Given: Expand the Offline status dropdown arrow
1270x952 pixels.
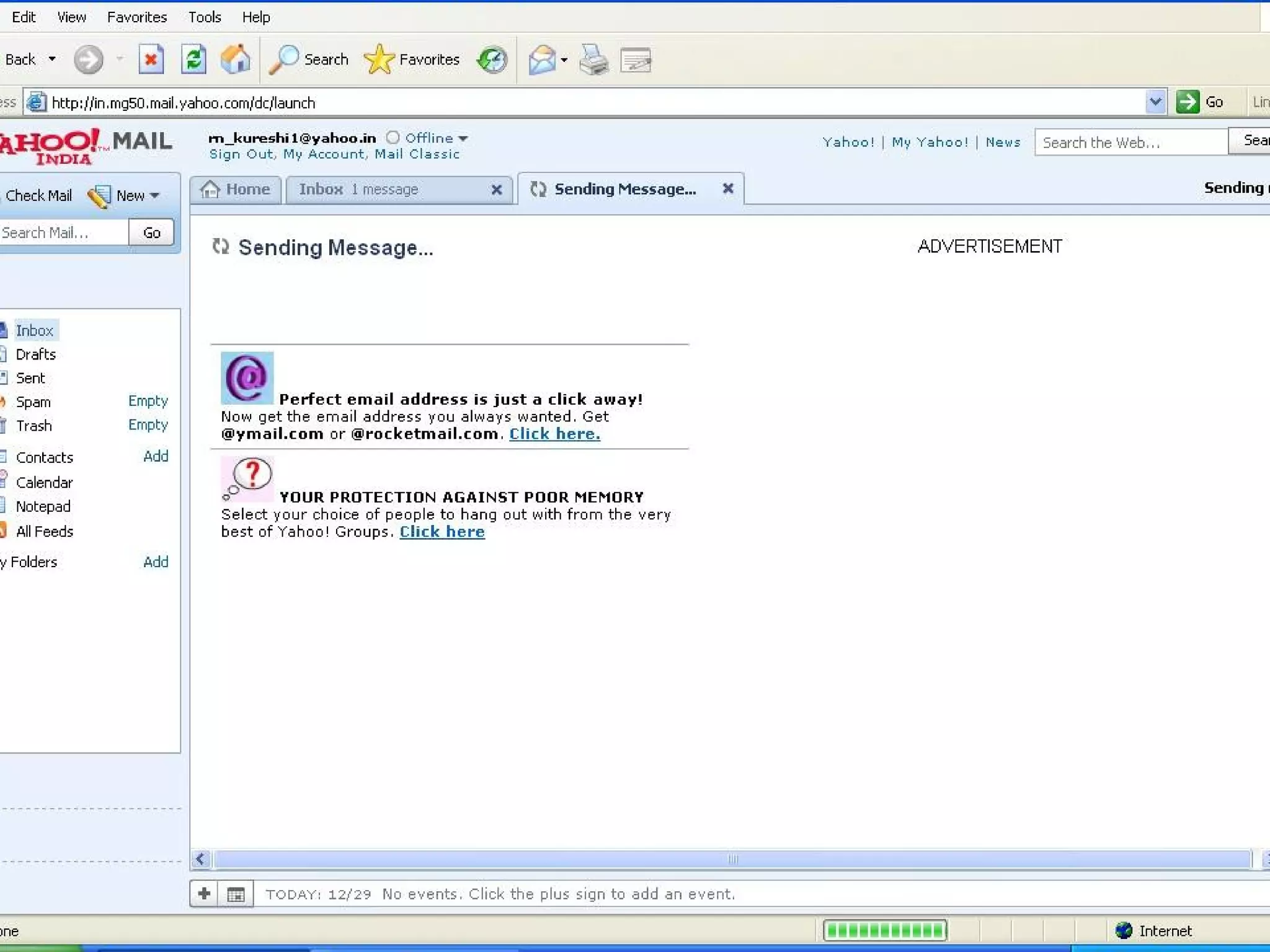Looking at the screenshot, I should point(463,138).
